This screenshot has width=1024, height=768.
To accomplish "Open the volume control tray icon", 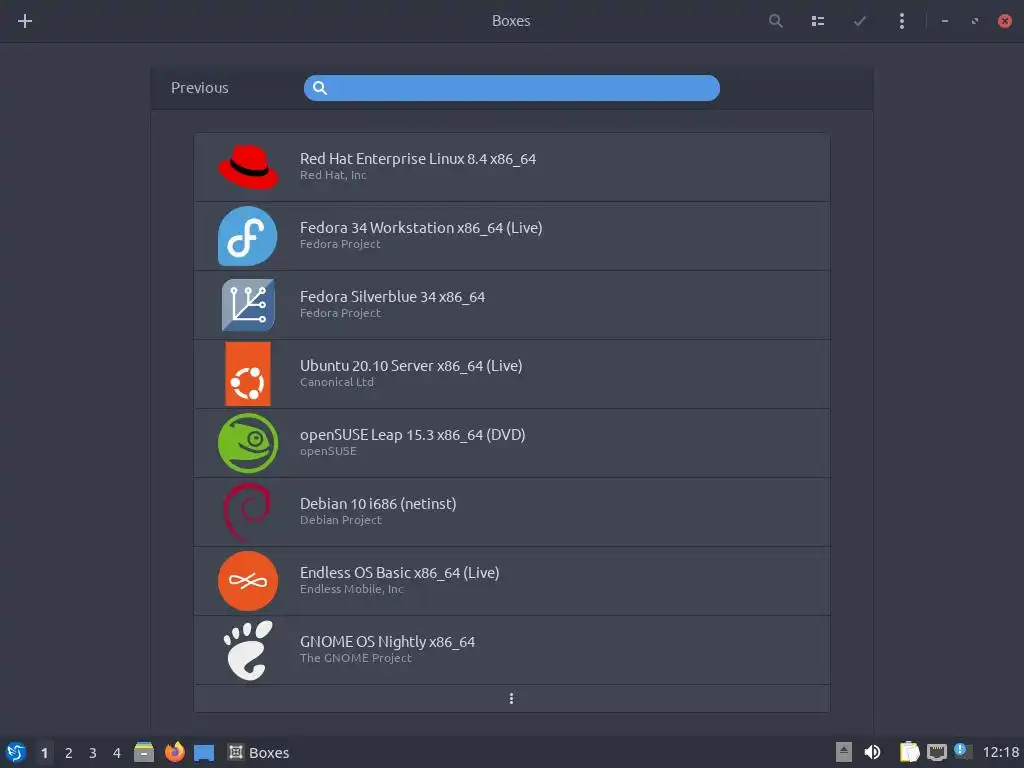I will coord(872,752).
